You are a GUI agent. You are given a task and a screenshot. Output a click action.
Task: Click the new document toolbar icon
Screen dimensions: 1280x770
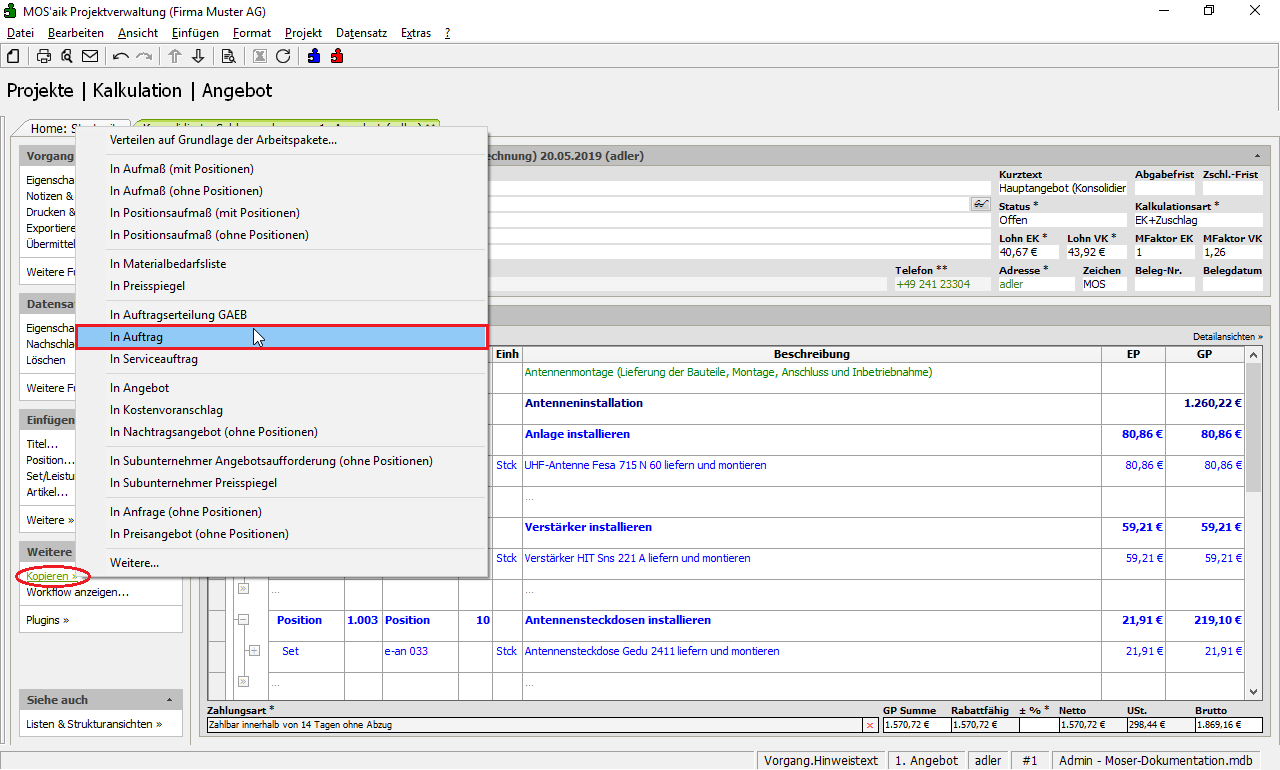click(x=13, y=56)
